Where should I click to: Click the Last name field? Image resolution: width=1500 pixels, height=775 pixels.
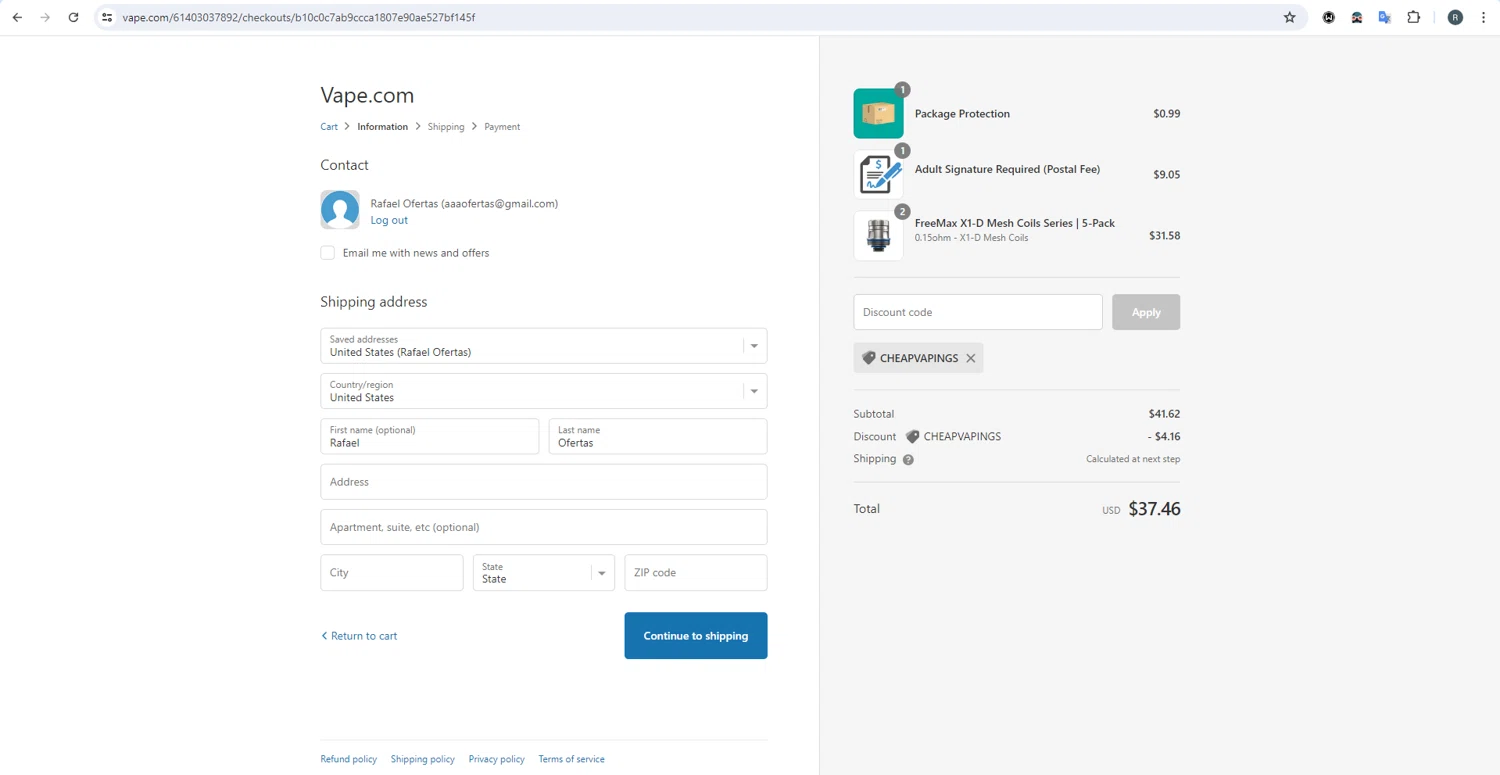click(658, 437)
